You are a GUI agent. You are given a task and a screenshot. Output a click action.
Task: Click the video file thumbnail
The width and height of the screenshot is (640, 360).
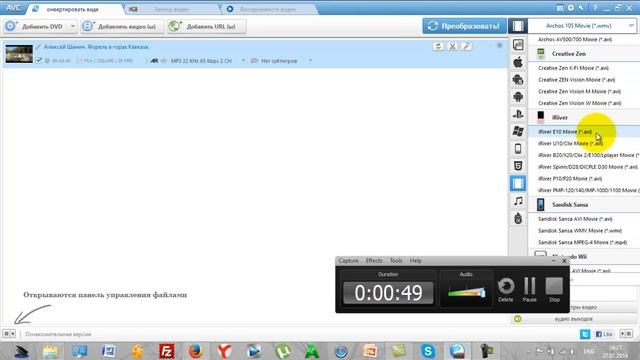click(x=19, y=53)
